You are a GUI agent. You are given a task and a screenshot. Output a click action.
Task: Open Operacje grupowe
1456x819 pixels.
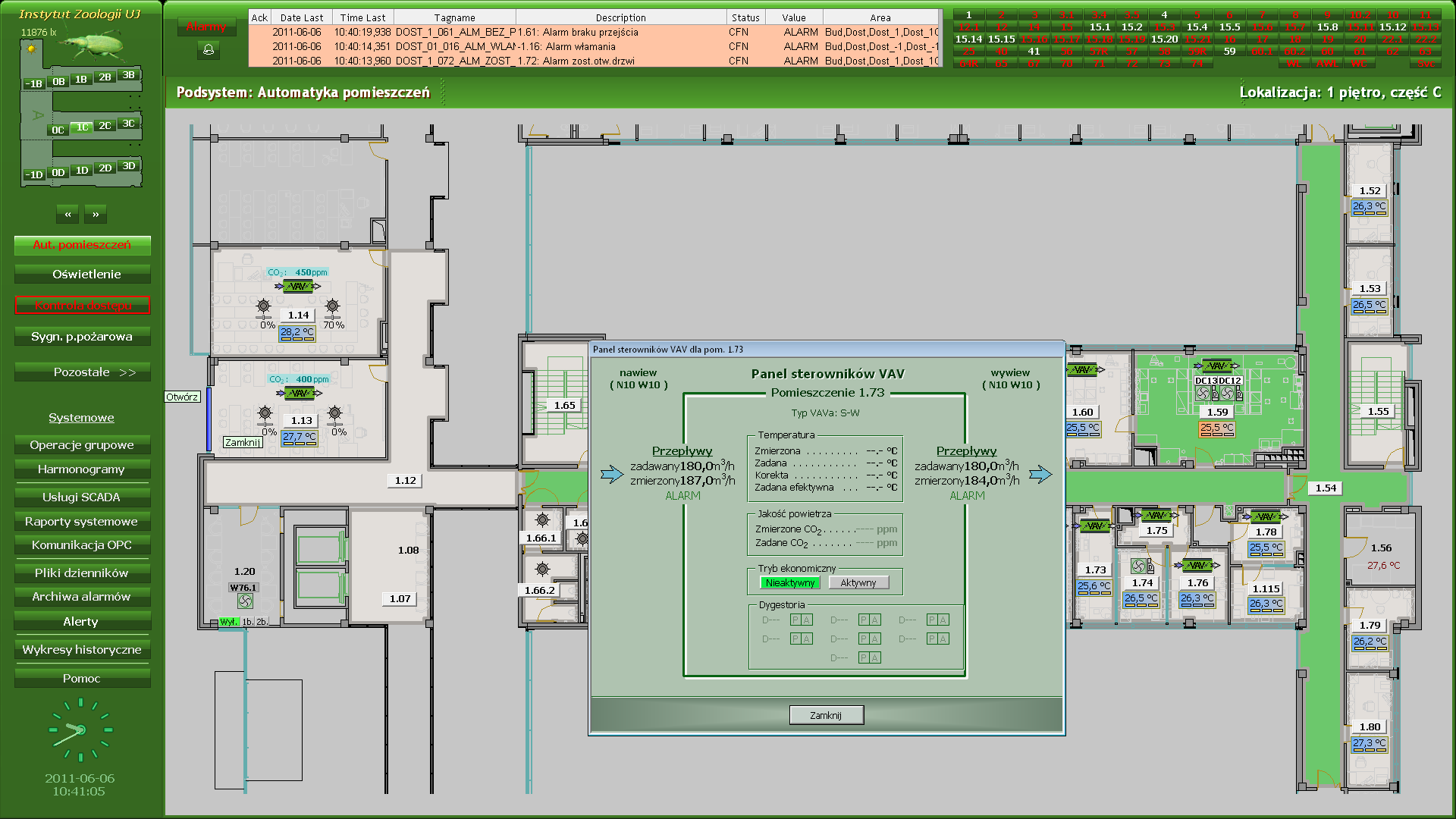point(83,445)
